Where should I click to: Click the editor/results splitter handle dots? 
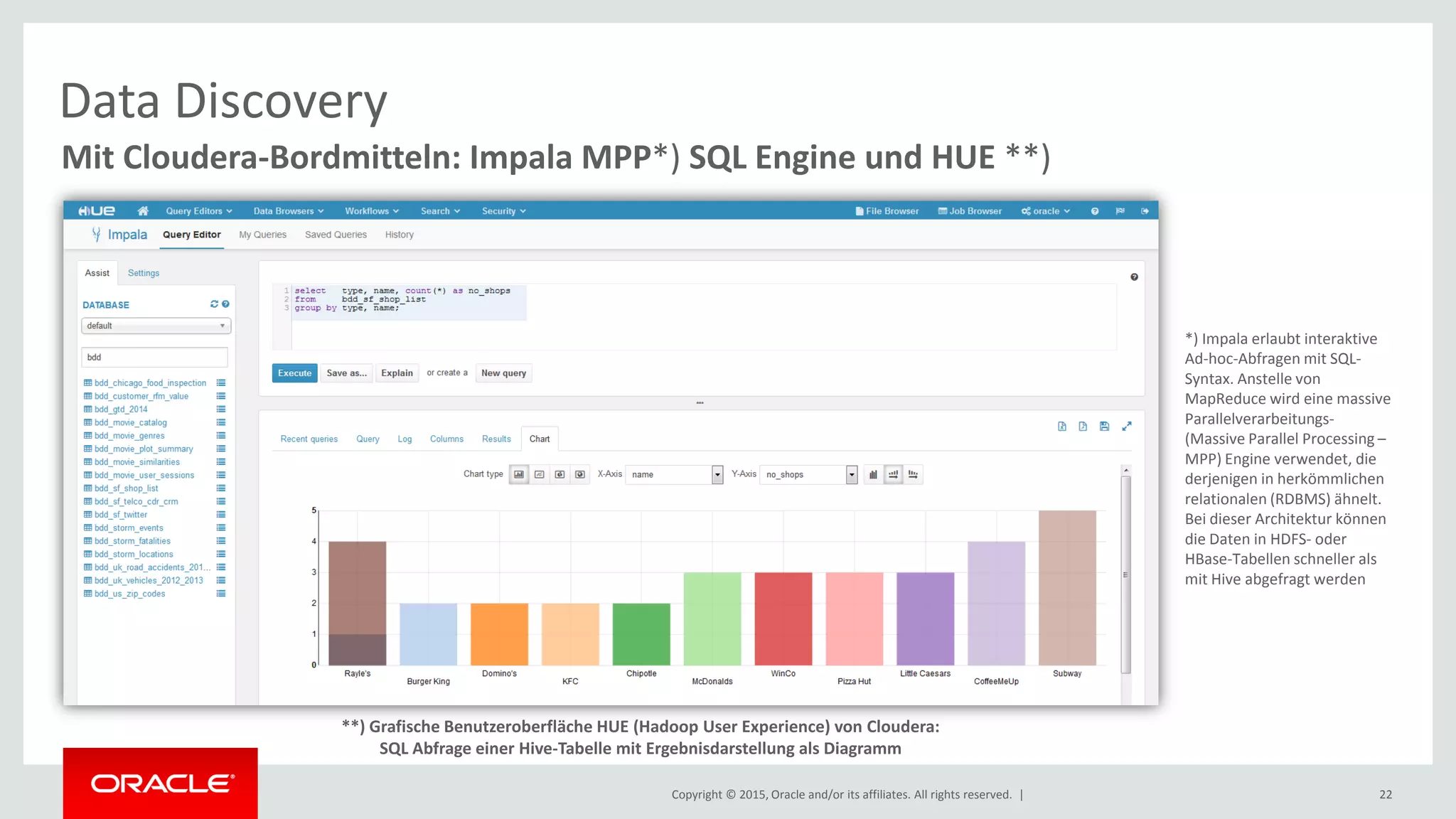pyautogui.click(x=700, y=403)
